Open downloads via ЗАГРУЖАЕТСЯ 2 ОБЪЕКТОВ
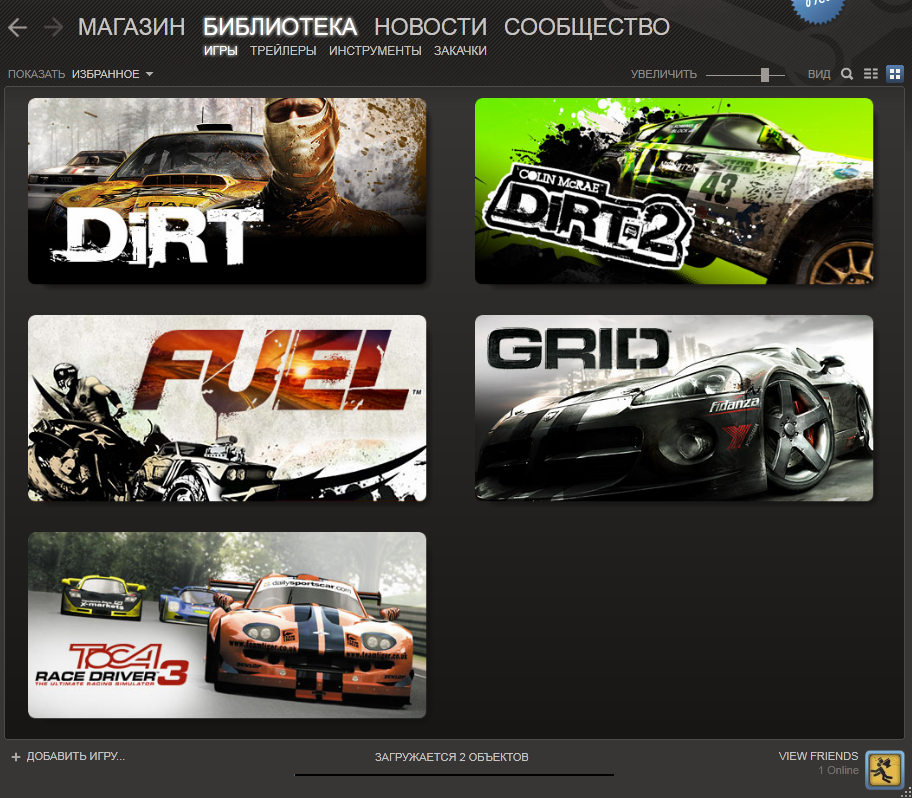 (451, 757)
